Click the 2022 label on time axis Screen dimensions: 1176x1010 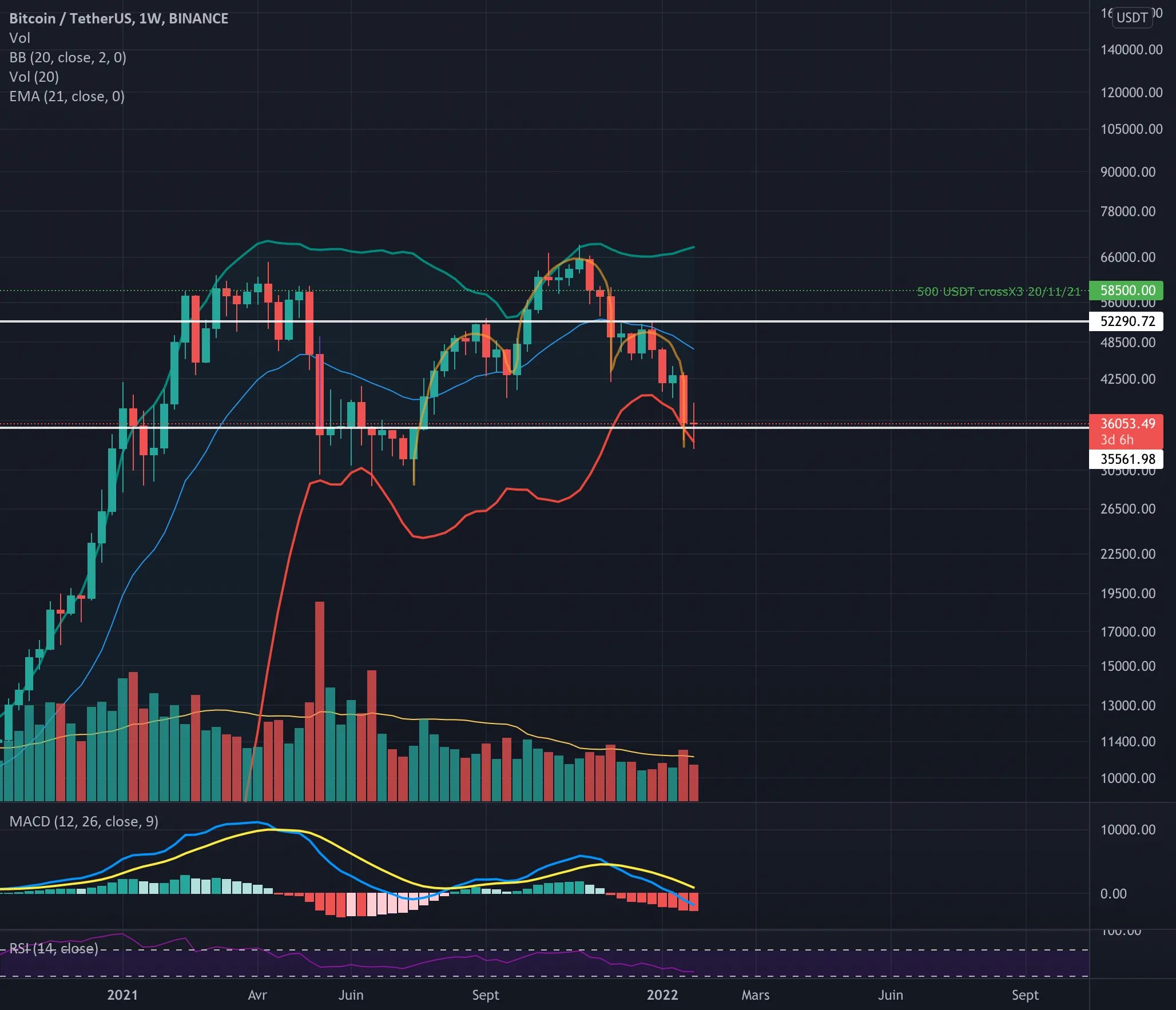(x=662, y=995)
